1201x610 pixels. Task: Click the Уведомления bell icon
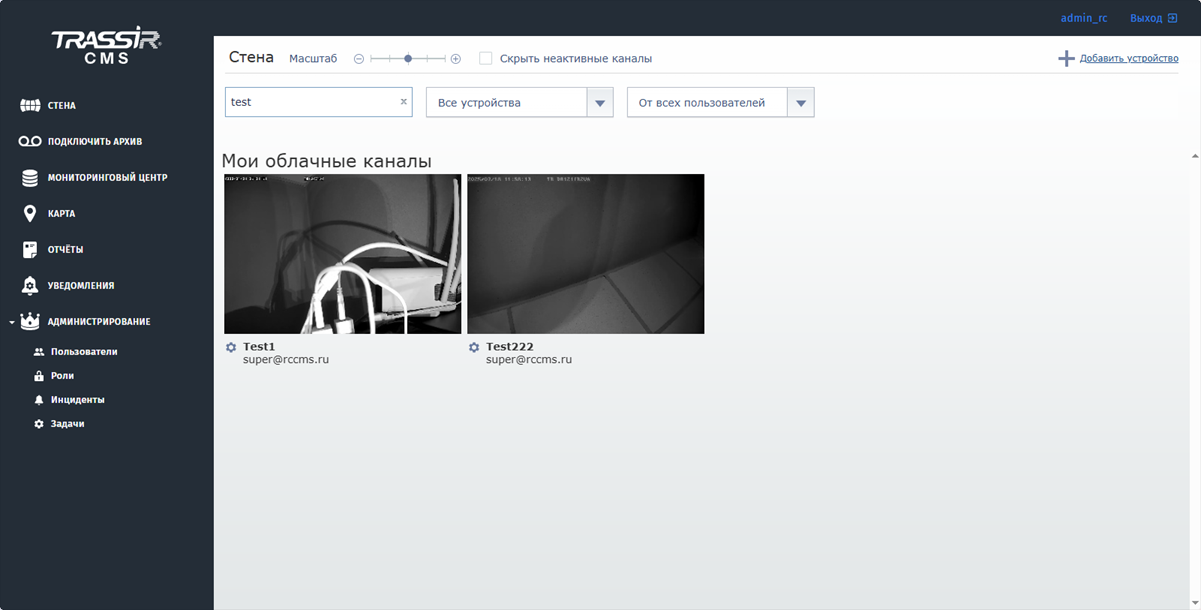(x=30, y=286)
